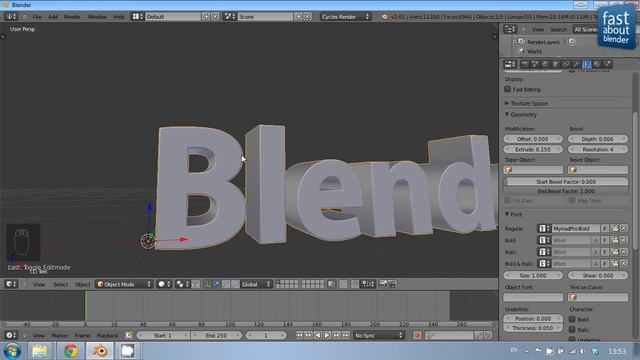Toggle the Map Taper checkbox

pos(572,200)
